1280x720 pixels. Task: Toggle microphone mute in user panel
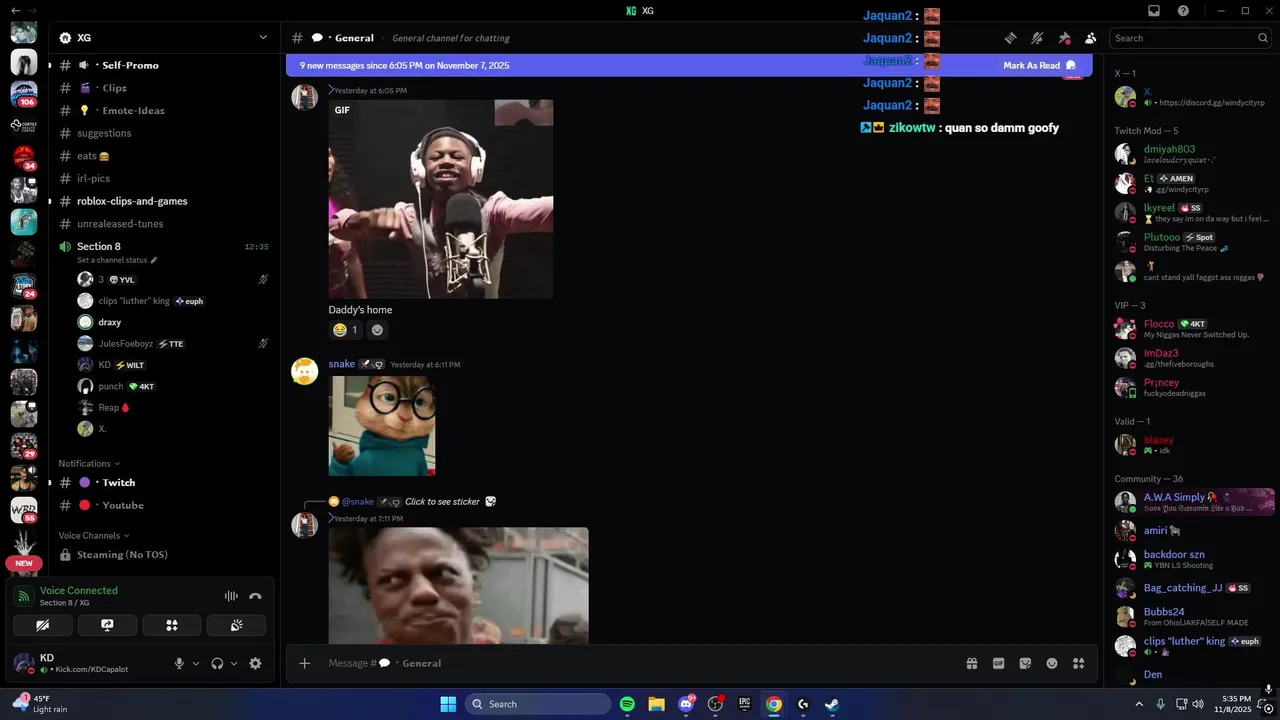(180, 663)
